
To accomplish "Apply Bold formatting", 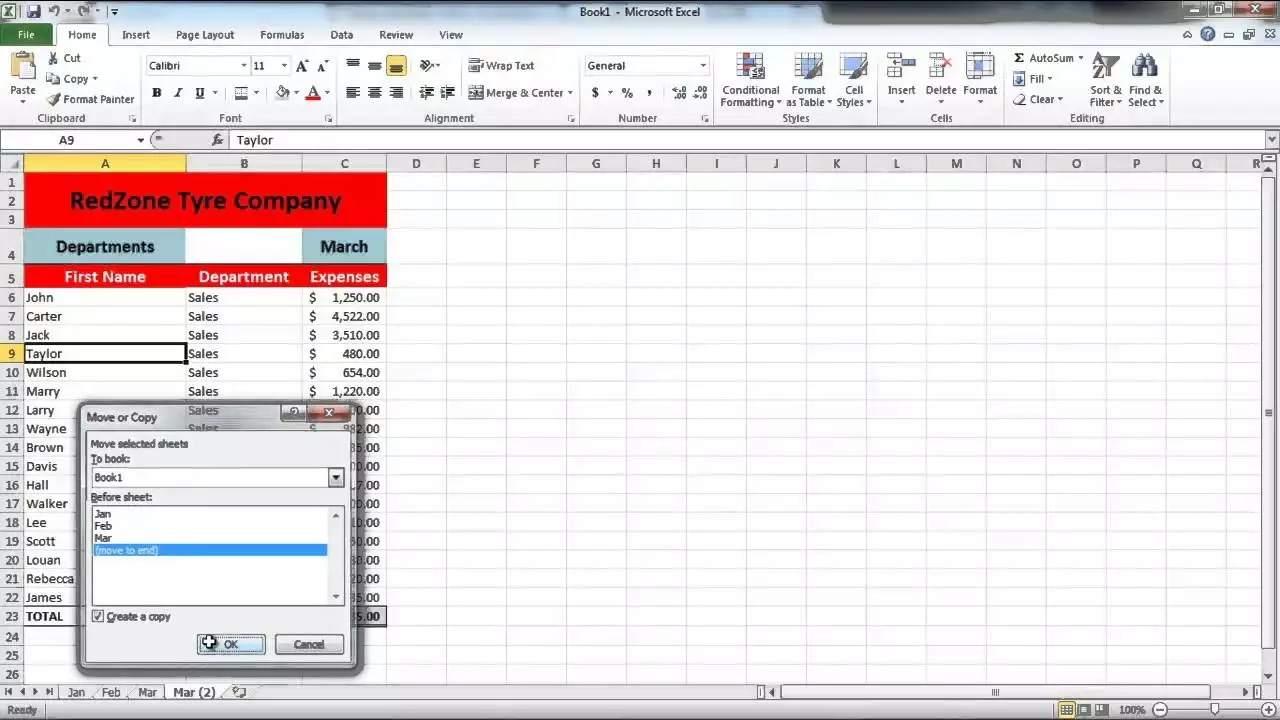I will (157, 93).
